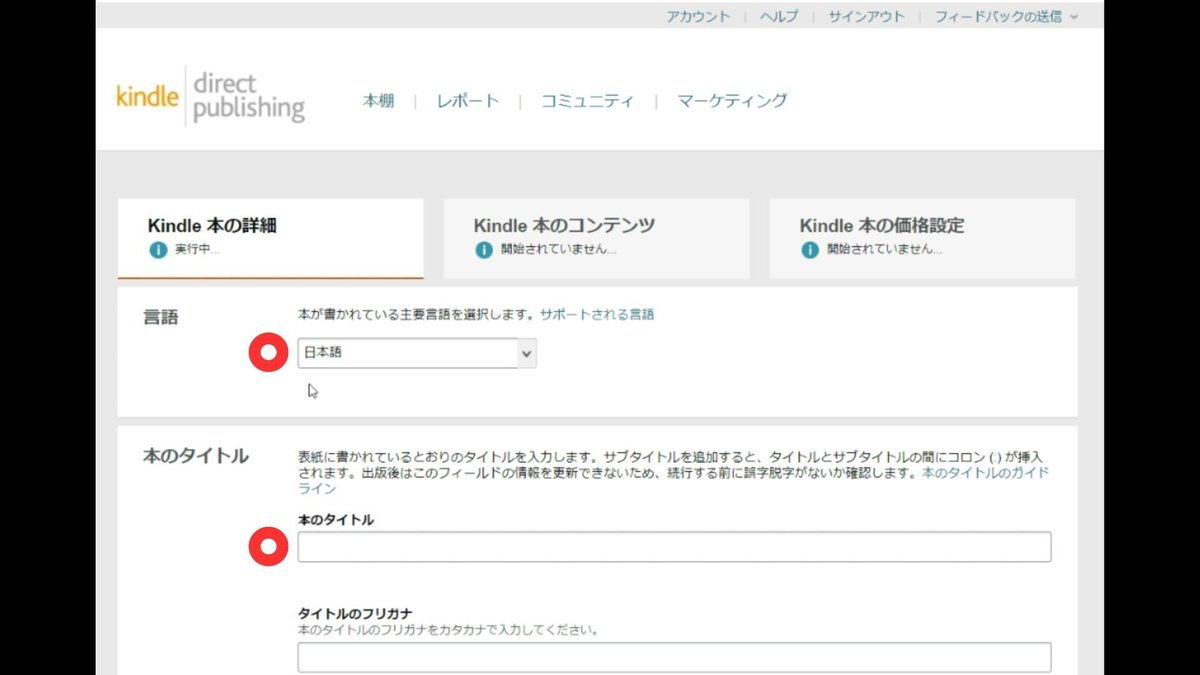Click 開始されていません status under 本の価格設定
The height and width of the screenshot is (675, 1200).
[x=884, y=249]
